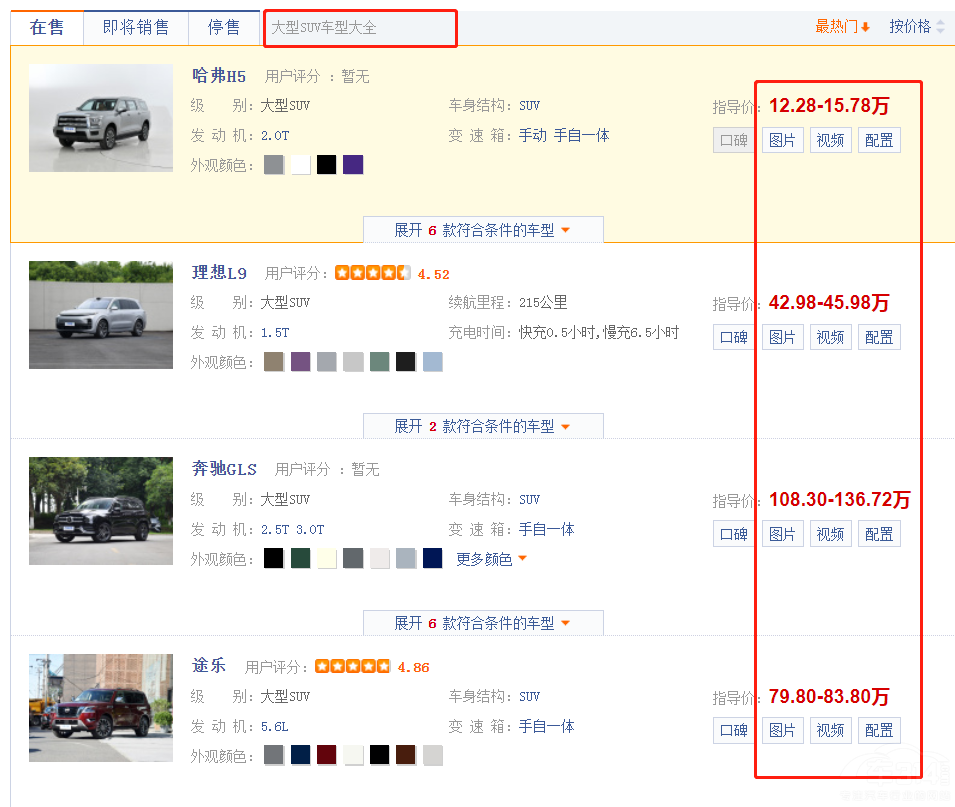955x807 pixels.
Task: Switch to the 在售 tab
Action: (x=47, y=27)
